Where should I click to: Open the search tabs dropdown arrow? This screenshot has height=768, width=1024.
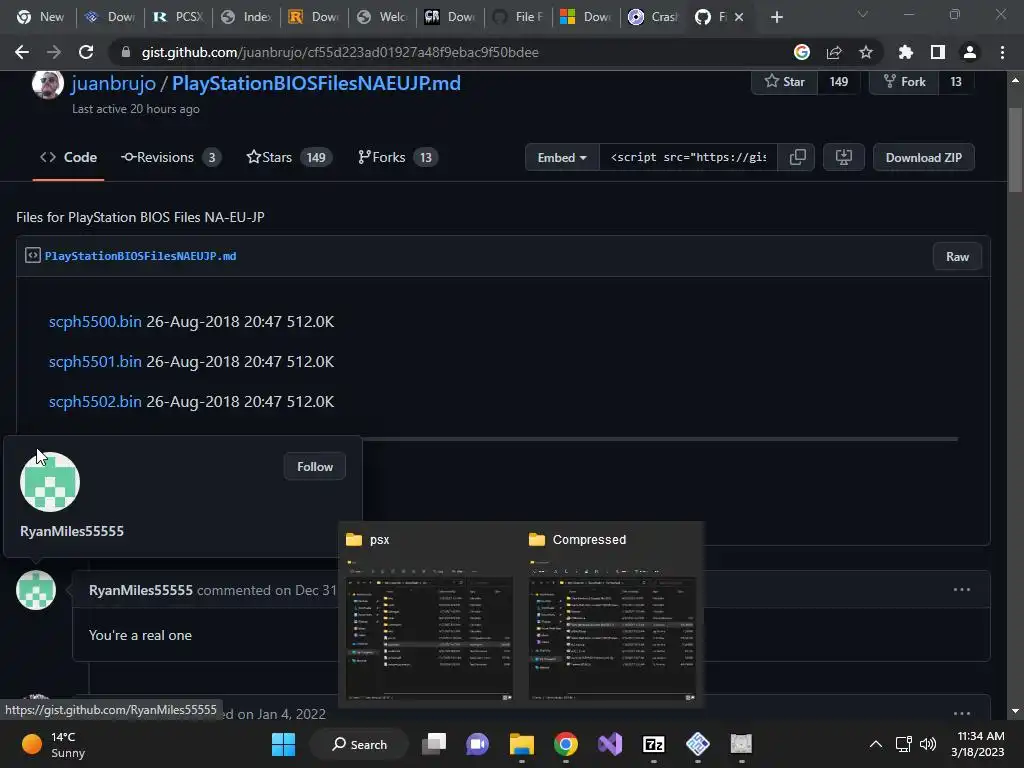click(x=863, y=14)
